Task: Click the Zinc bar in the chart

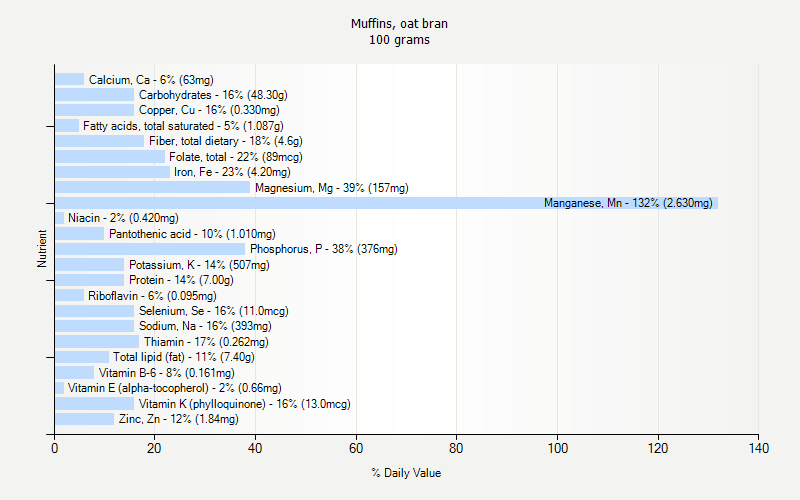Action: click(x=85, y=419)
